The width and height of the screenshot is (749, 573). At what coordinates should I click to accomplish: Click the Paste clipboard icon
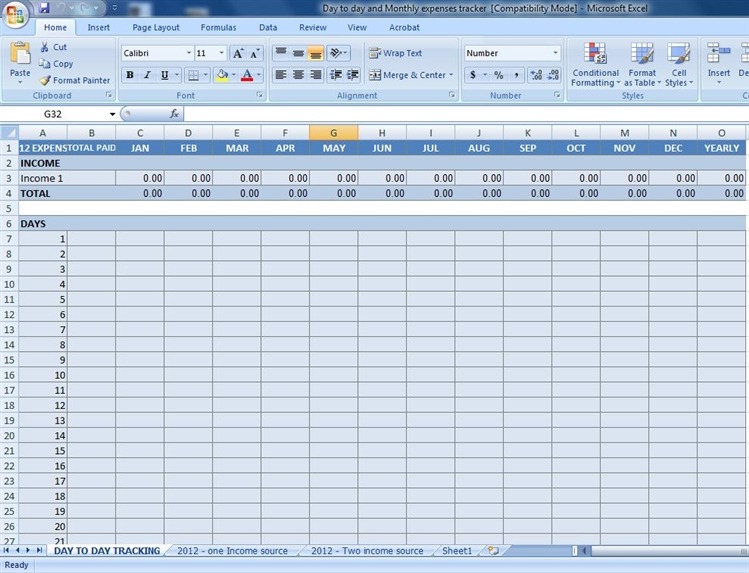(20, 53)
